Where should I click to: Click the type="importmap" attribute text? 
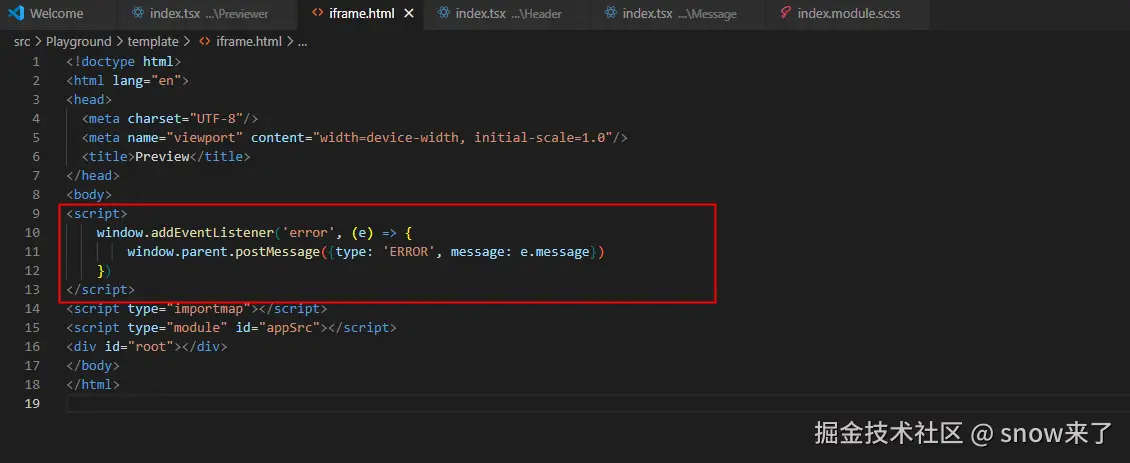(189, 309)
